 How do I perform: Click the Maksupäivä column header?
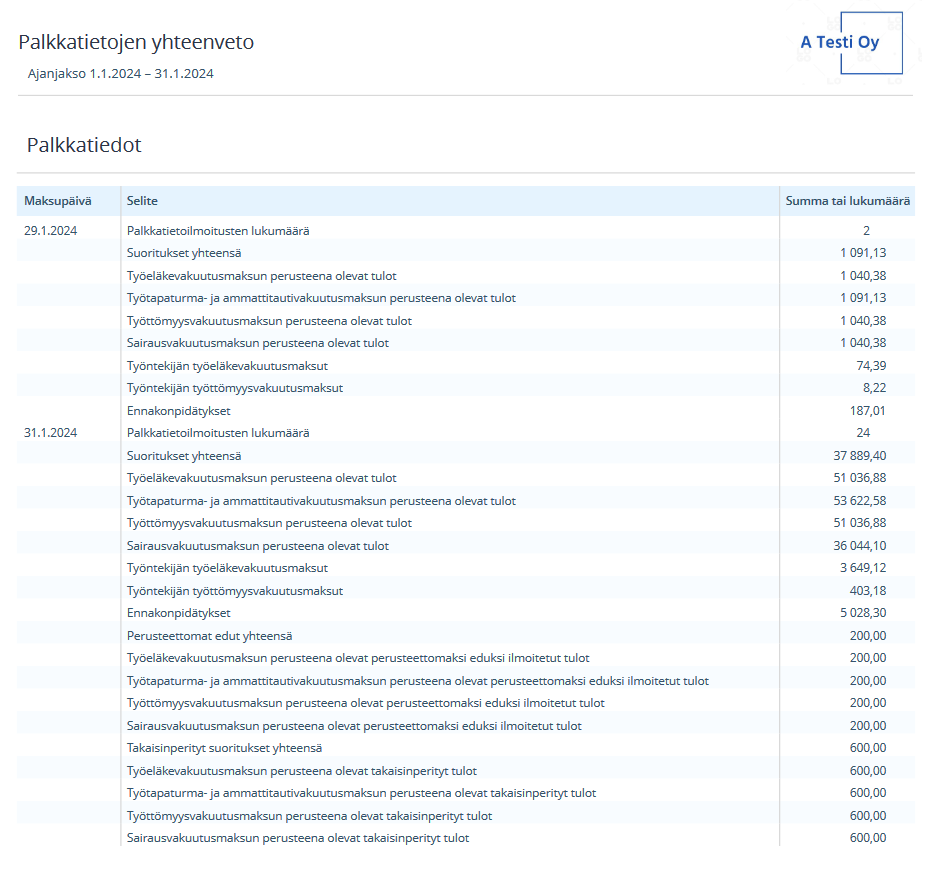58,201
